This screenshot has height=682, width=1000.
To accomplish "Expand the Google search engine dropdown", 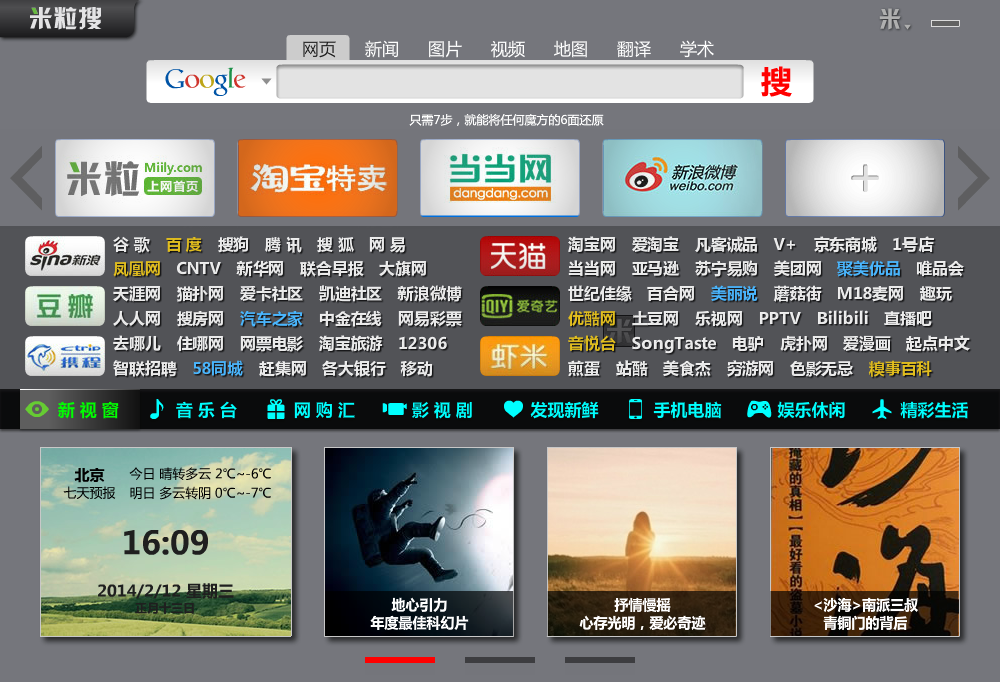I will pyautogui.click(x=266, y=81).
